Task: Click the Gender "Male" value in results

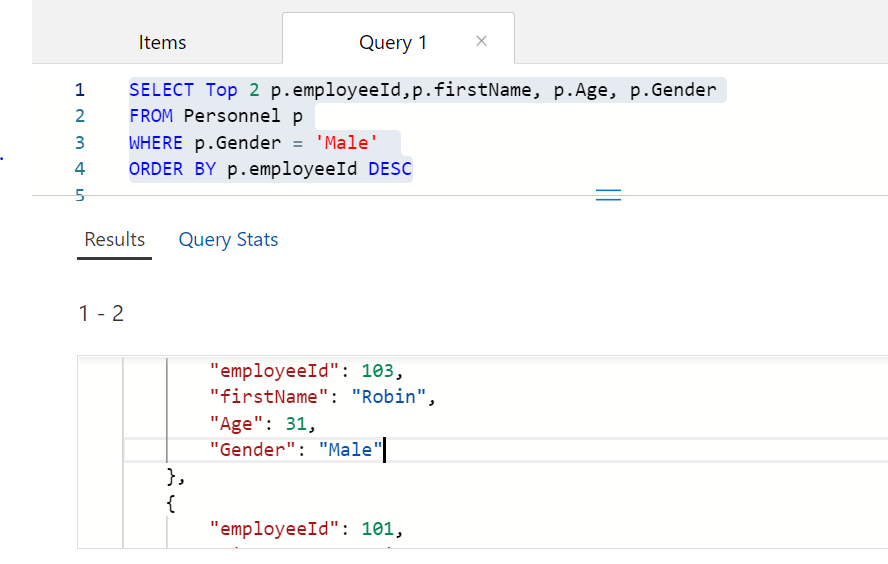Action: pos(350,450)
